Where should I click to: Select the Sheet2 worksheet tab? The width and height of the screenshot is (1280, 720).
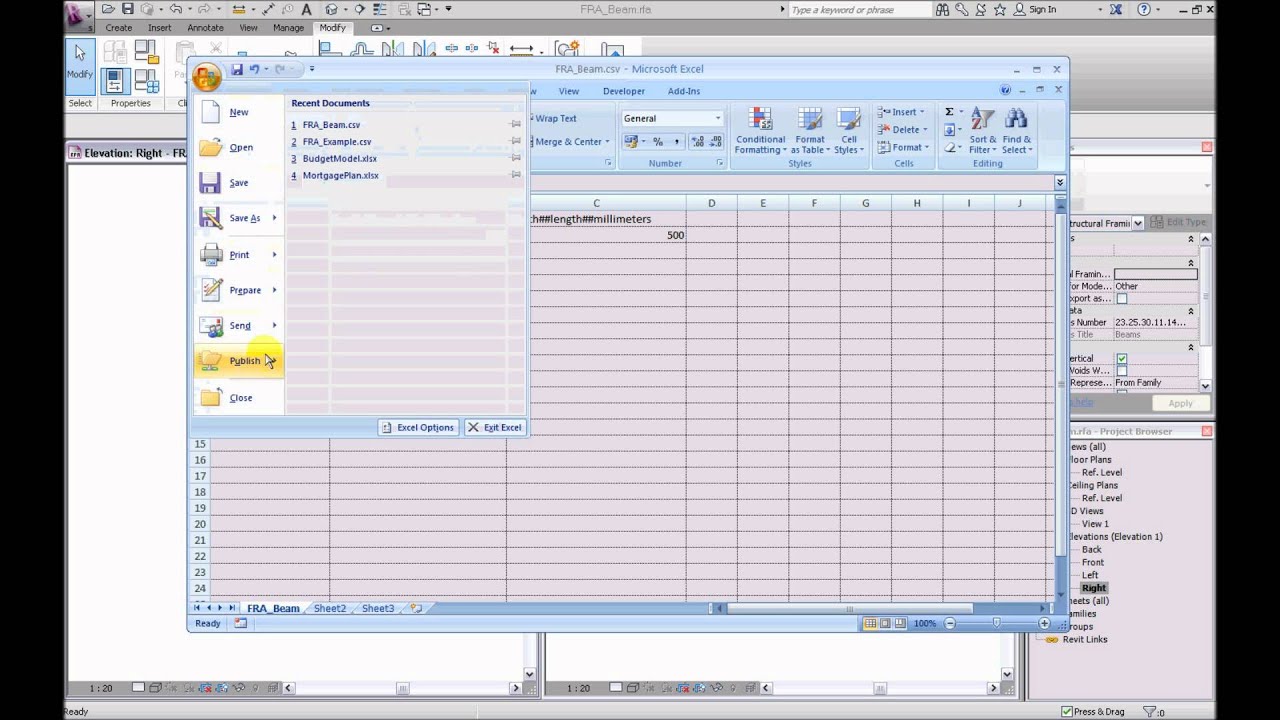(x=329, y=608)
